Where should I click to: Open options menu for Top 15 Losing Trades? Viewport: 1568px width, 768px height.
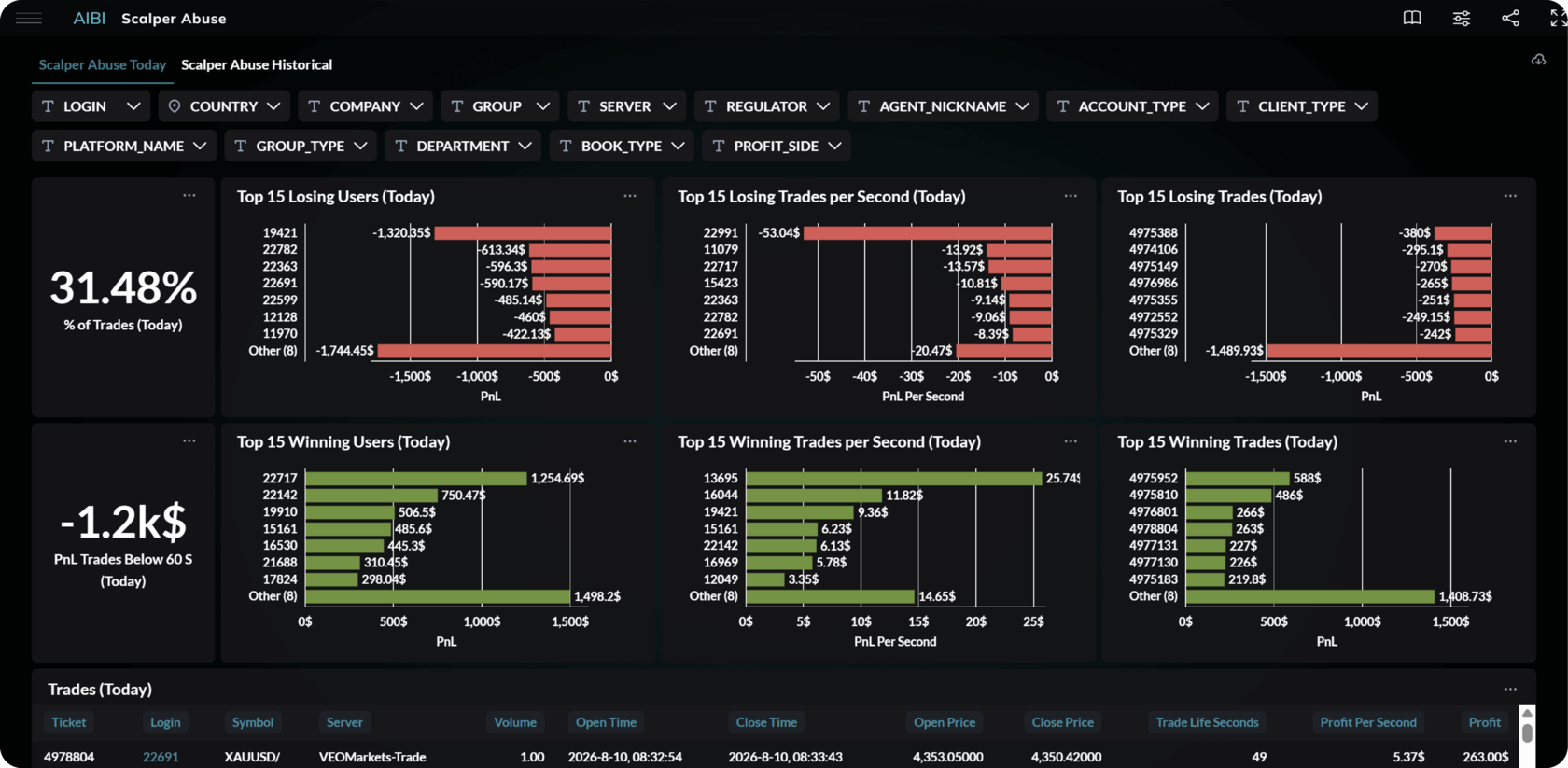(x=1510, y=196)
